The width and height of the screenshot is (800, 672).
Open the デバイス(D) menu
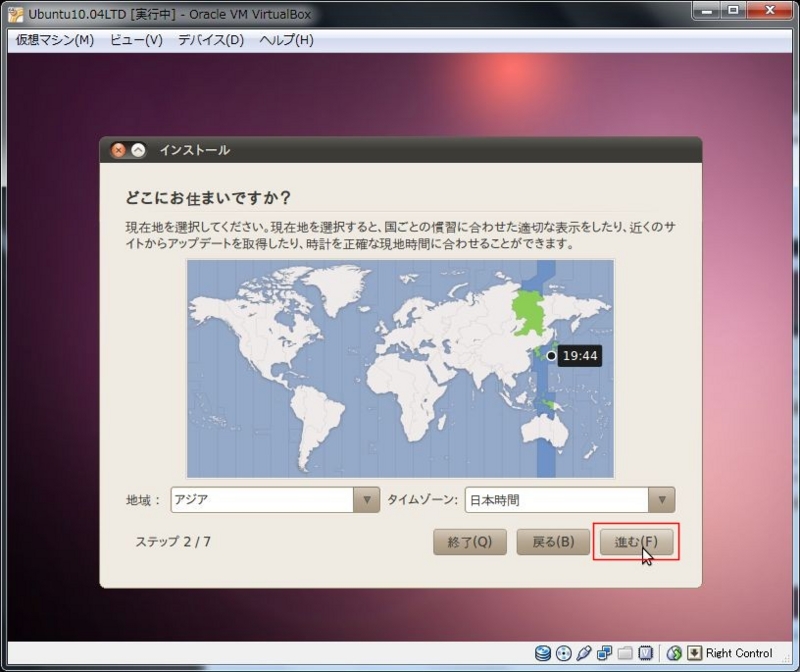click(x=211, y=40)
